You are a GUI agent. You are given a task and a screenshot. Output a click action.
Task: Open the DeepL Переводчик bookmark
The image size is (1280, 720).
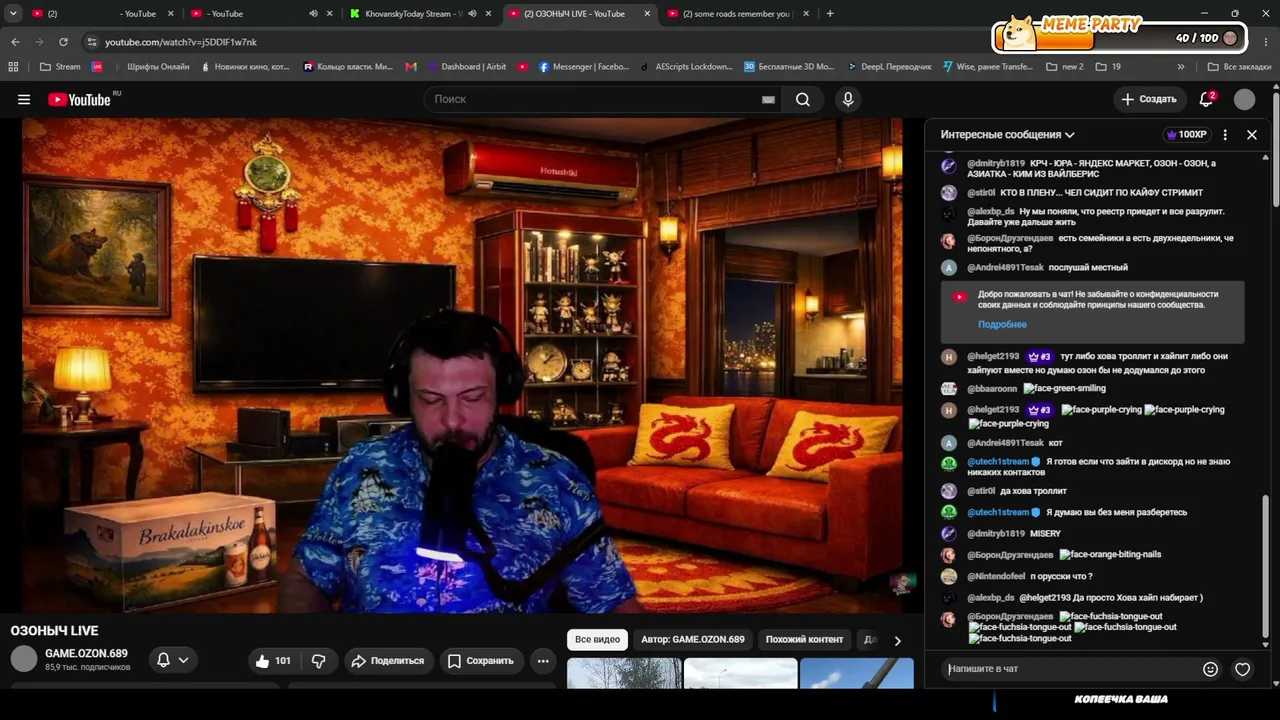point(888,67)
